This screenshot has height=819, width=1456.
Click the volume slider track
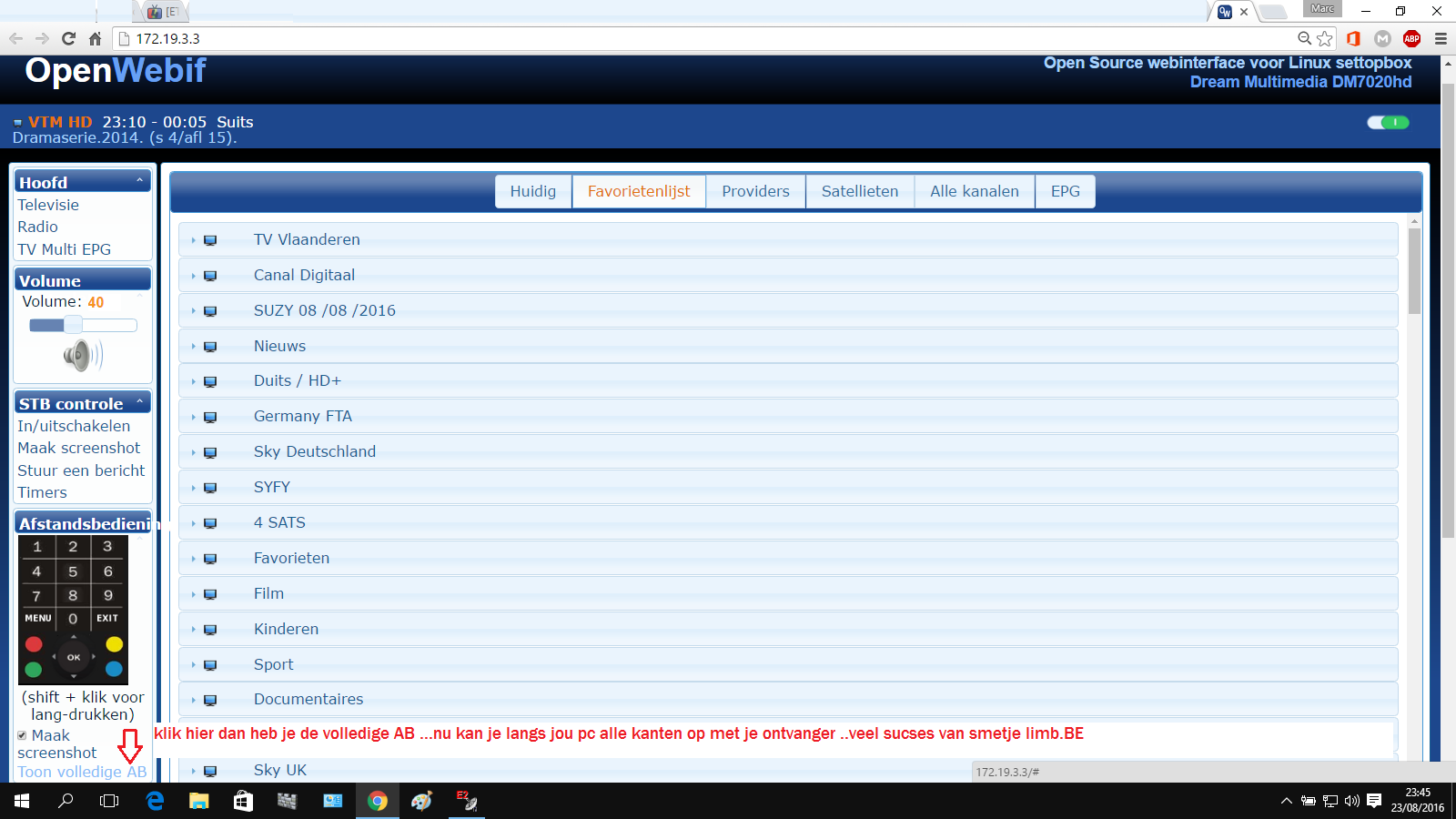point(83,325)
